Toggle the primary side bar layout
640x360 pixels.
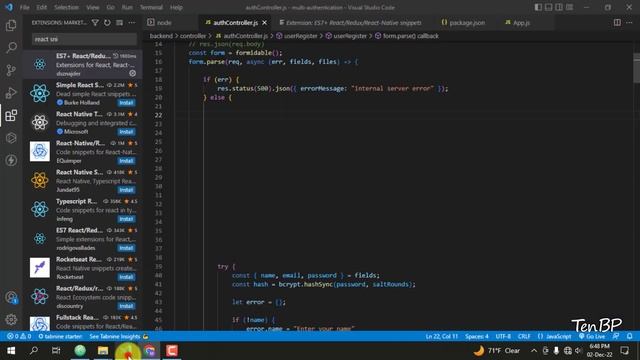tap(538, 7)
